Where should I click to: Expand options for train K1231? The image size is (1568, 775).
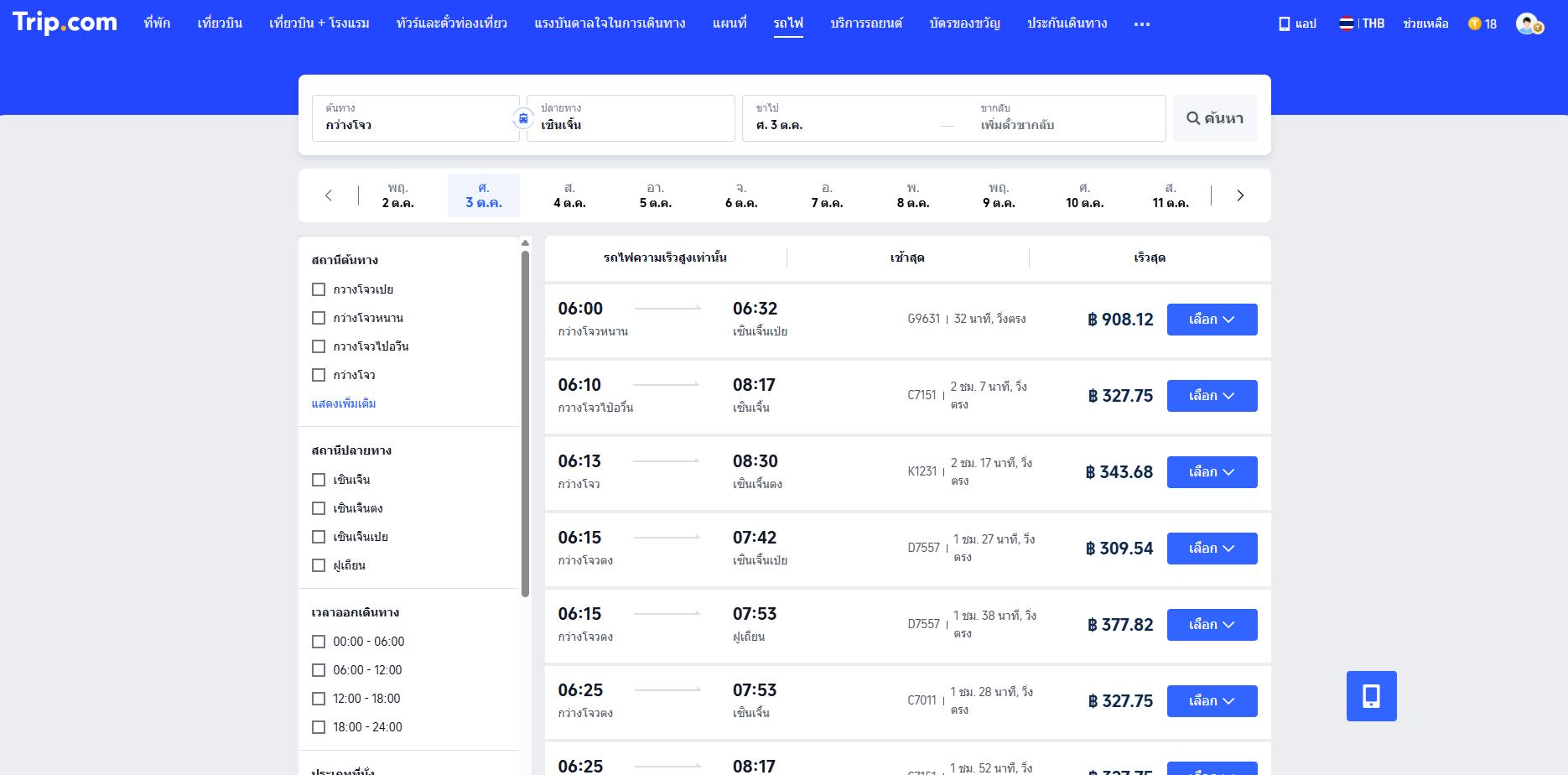1212,472
